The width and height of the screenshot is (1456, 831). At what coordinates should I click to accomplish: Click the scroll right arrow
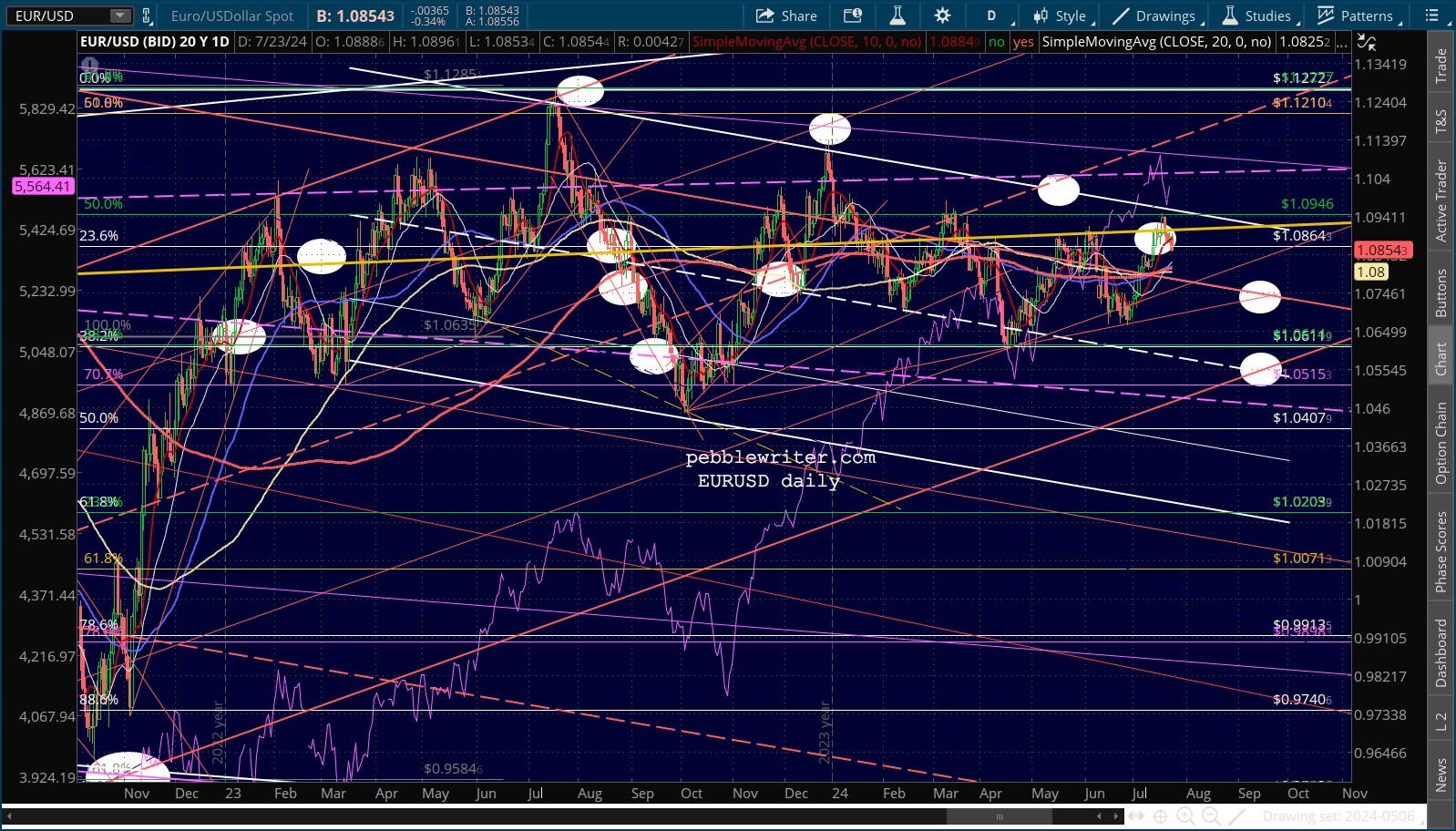tap(1117, 816)
